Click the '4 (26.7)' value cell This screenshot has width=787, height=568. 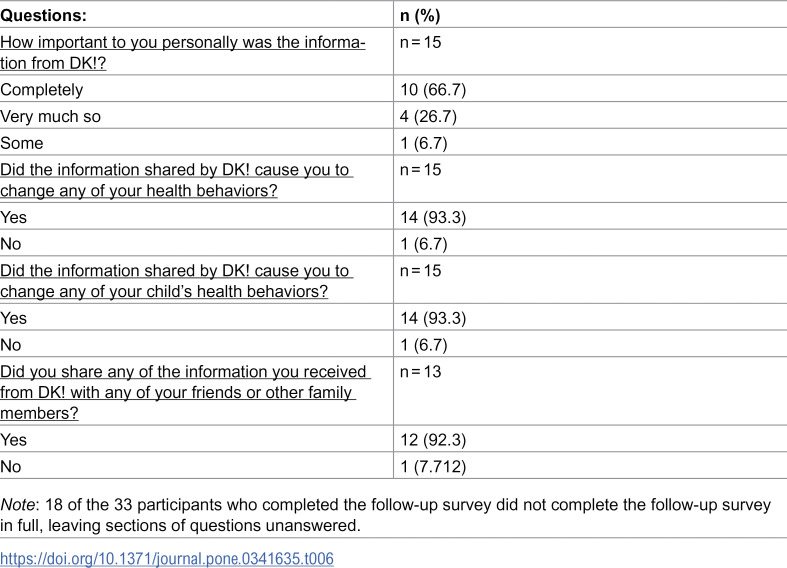click(429, 116)
